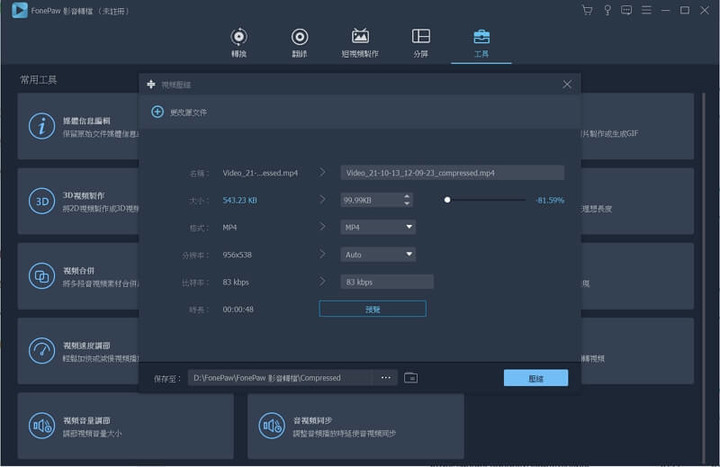Open the video speed controller tool
This screenshot has width=720, height=467.
point(79,351)
